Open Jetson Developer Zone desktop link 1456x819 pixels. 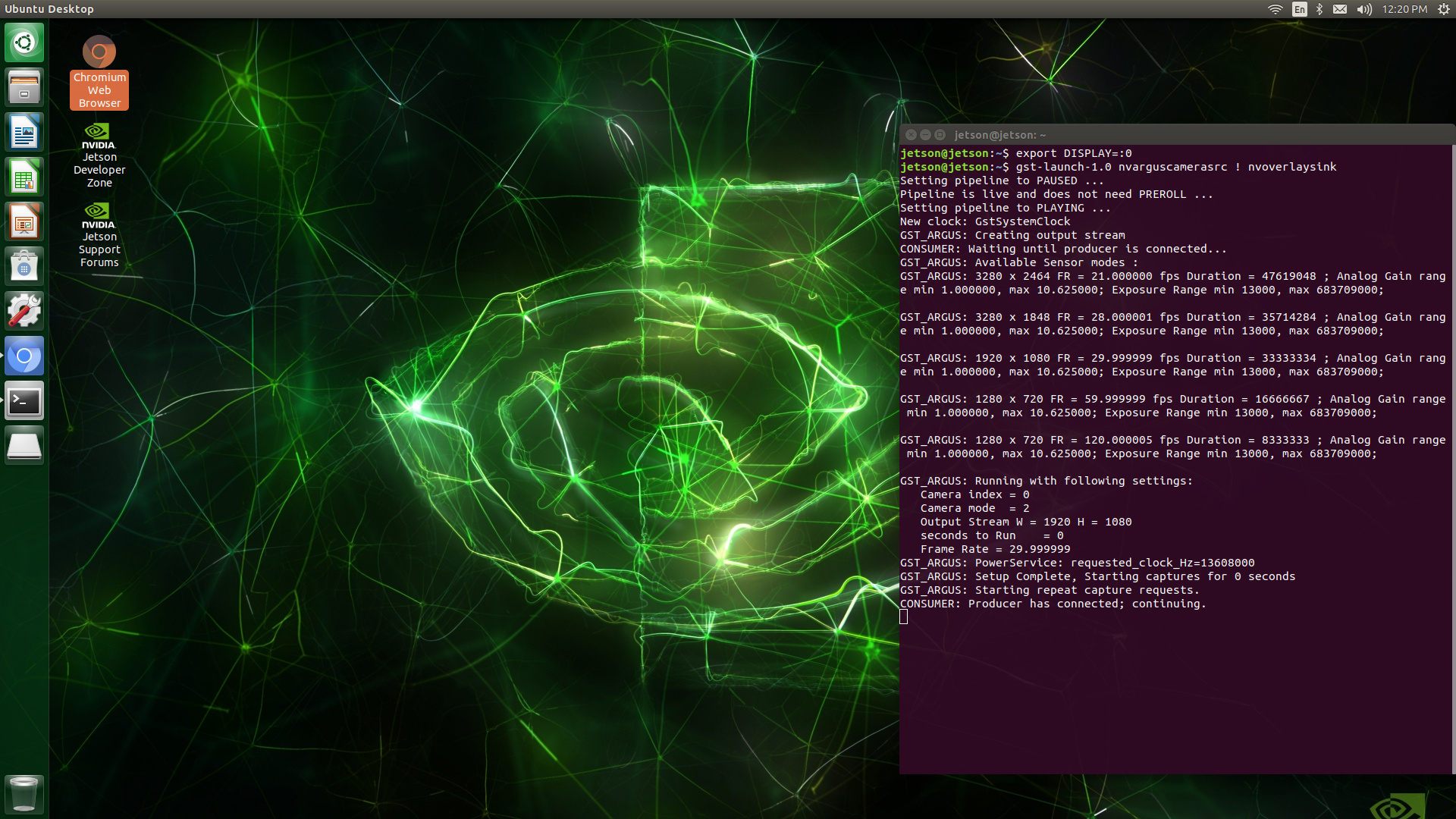[x=99, y=136]
